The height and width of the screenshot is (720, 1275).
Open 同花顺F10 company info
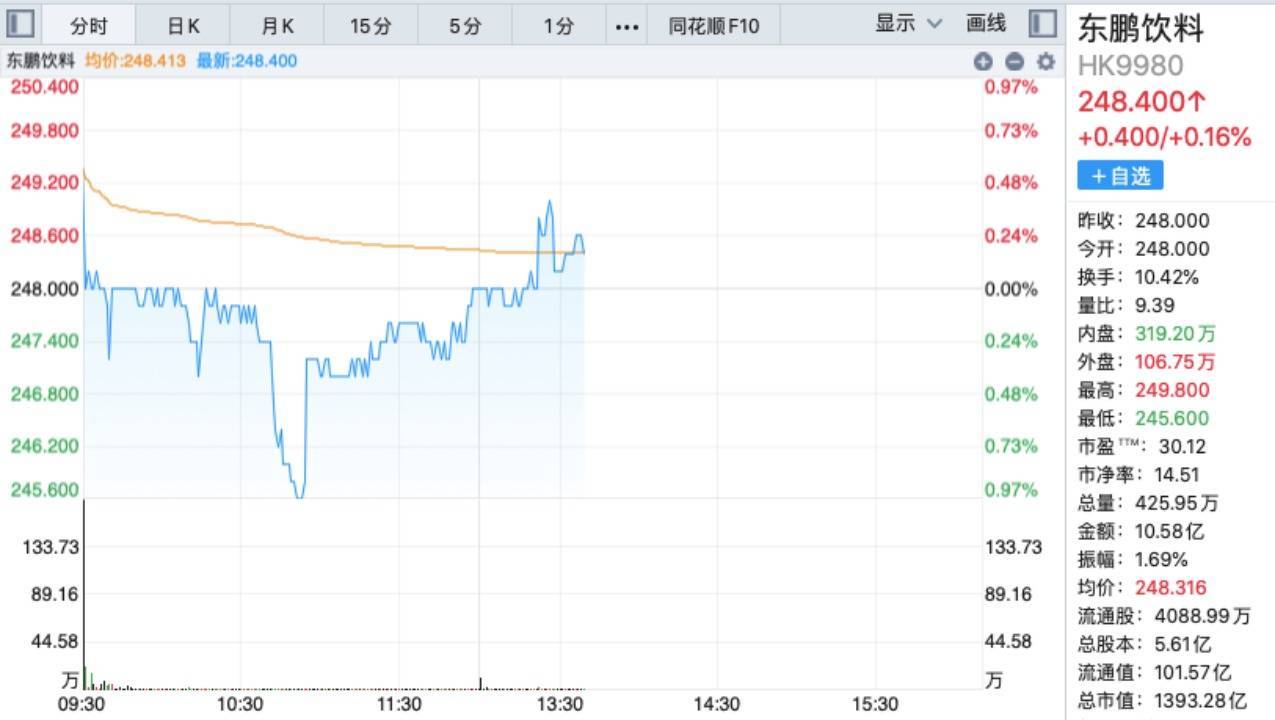point(714,26)
